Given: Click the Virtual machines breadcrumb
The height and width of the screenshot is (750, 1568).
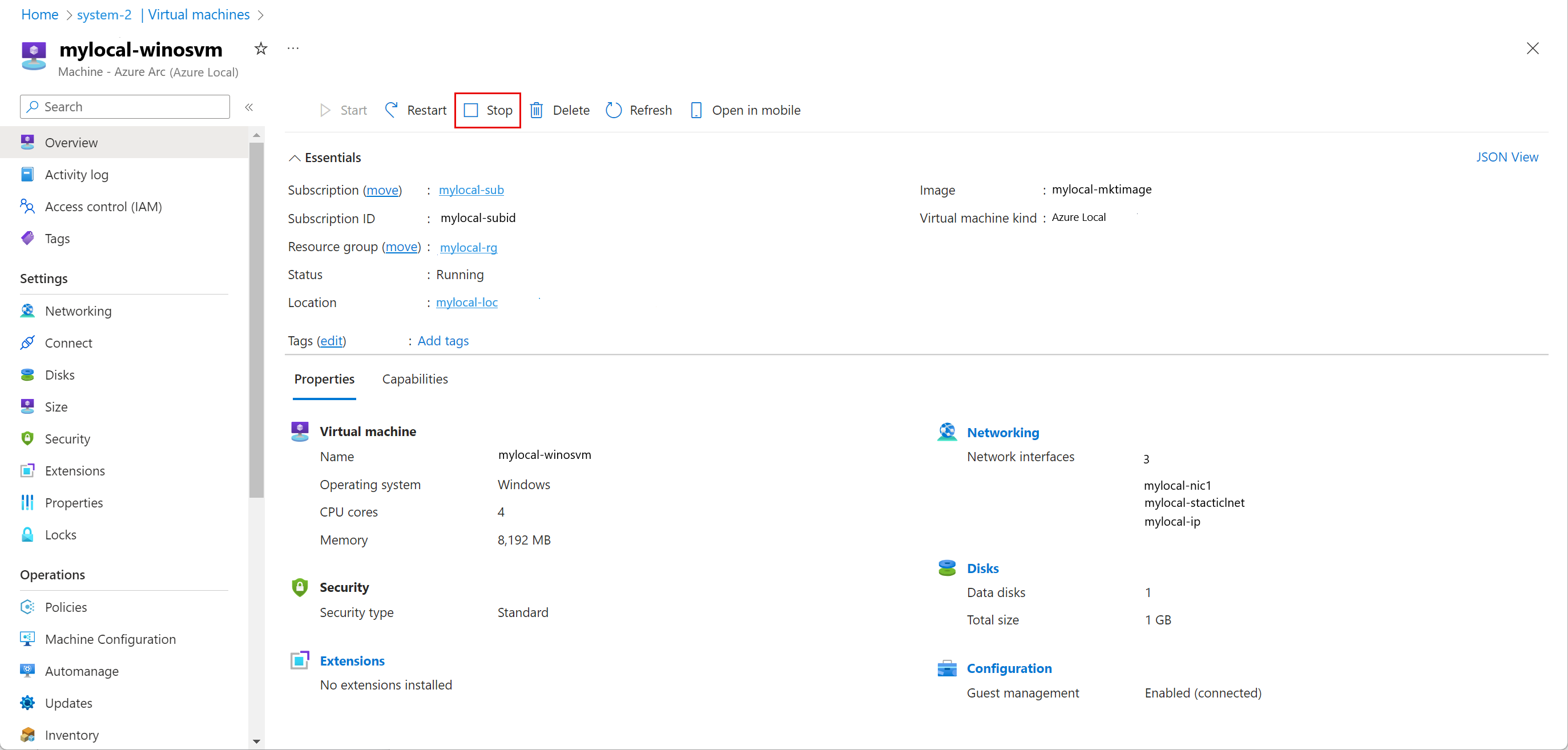Looking at the screenshot, I should (x=199, y=15).
